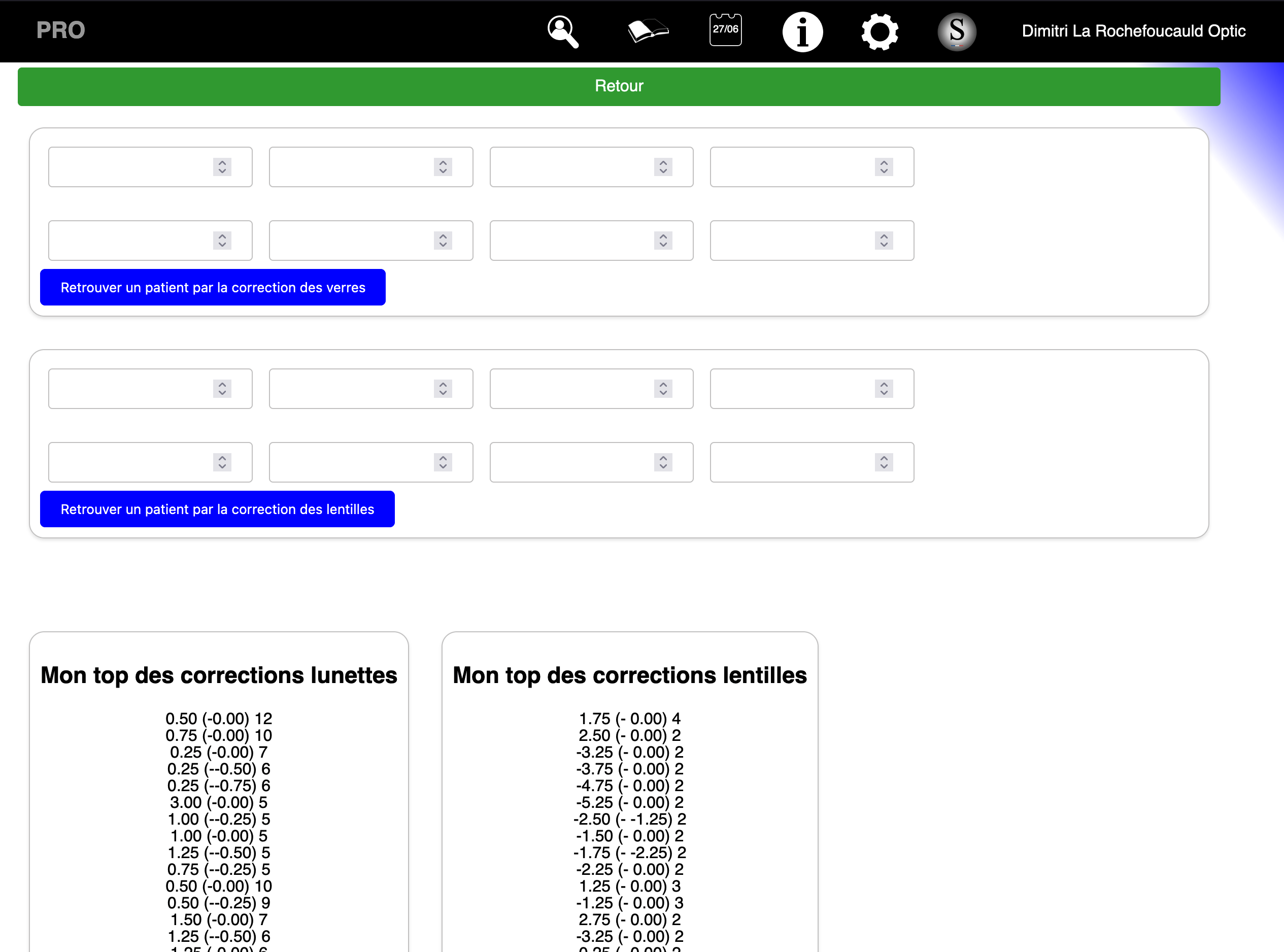1284x952 pixels.
Task: Click the PRO logo
Action: click(x=60, y=30)
